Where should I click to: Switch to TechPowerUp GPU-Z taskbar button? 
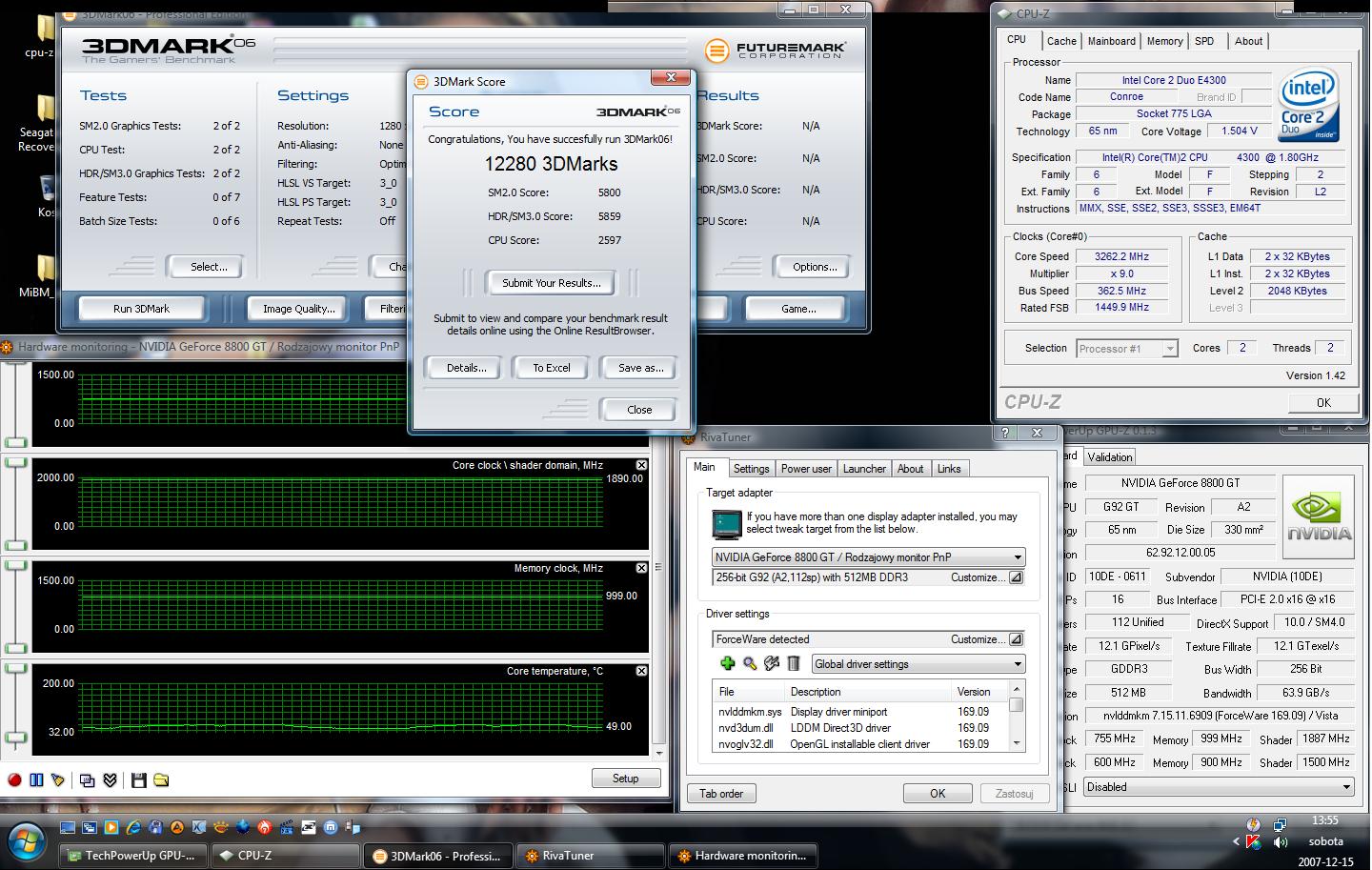(132, 856)
